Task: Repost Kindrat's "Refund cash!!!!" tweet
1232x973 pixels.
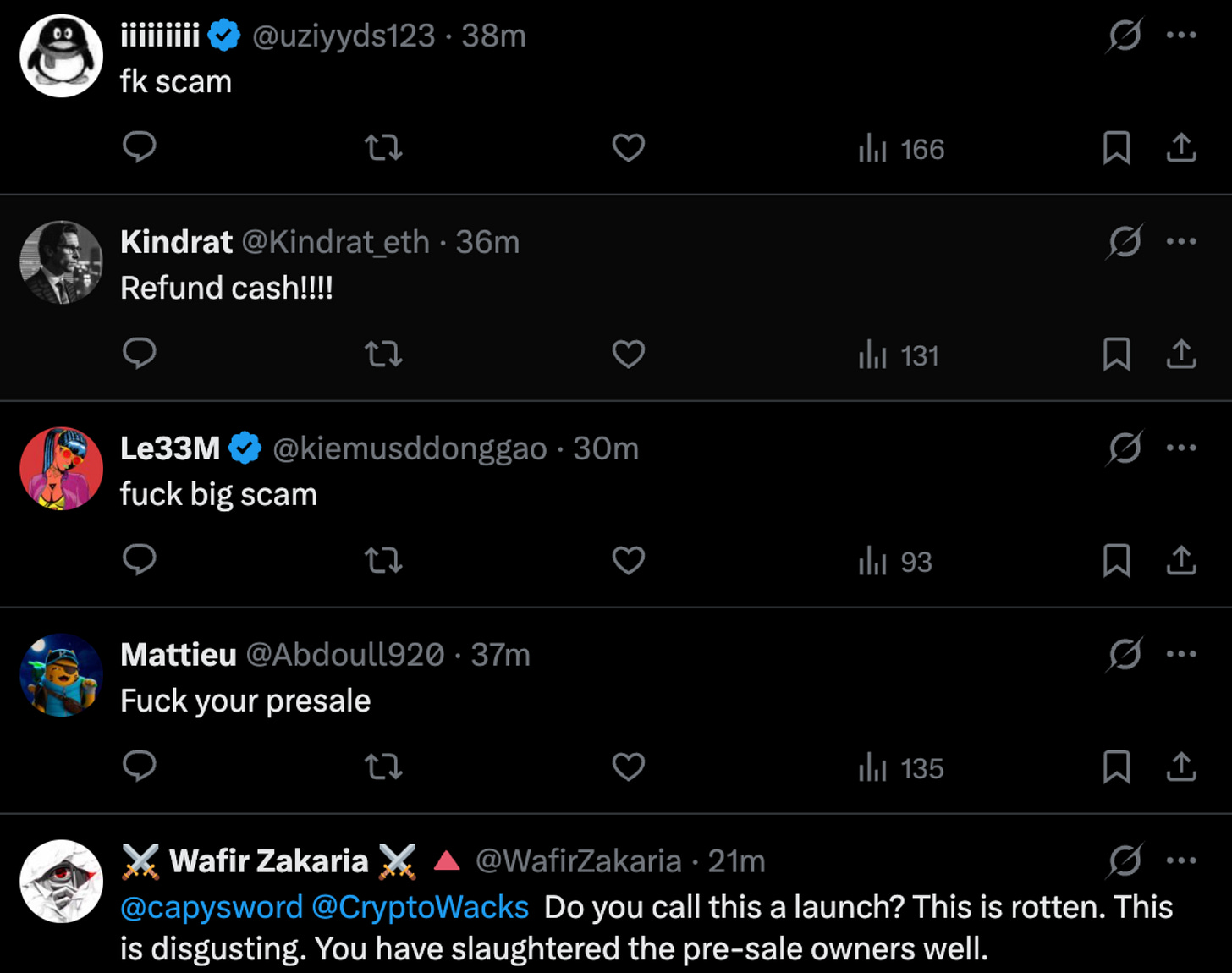Action: pyautogui.click(x=383, y=354)
